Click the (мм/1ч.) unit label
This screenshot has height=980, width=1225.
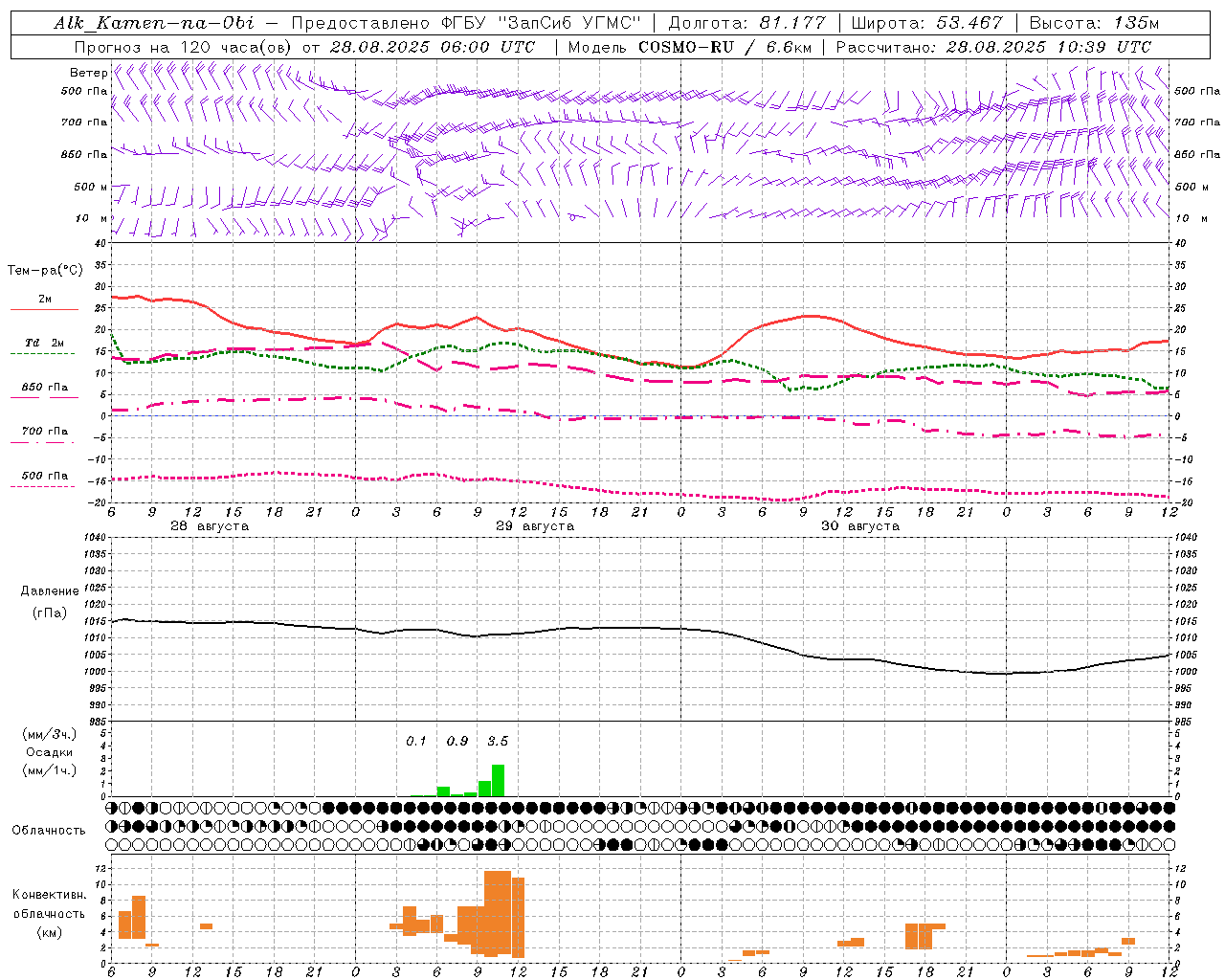[49, 770]
